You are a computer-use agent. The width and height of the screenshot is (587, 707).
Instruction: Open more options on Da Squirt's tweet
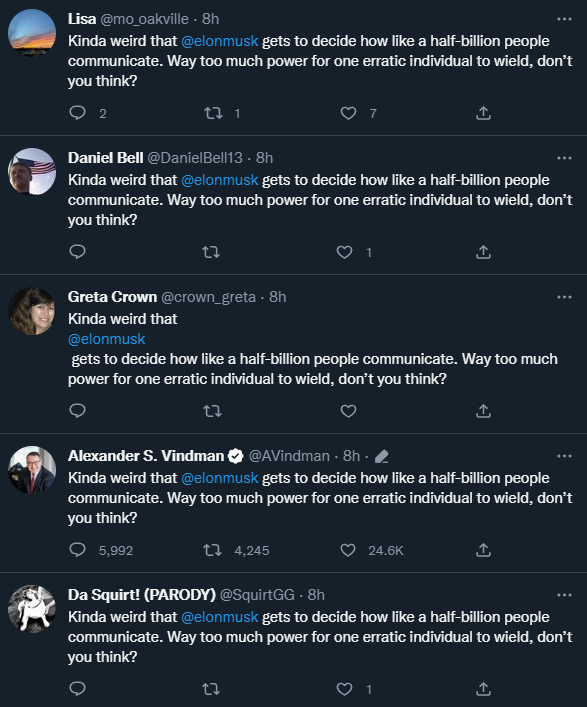click(x=564, y=595)
